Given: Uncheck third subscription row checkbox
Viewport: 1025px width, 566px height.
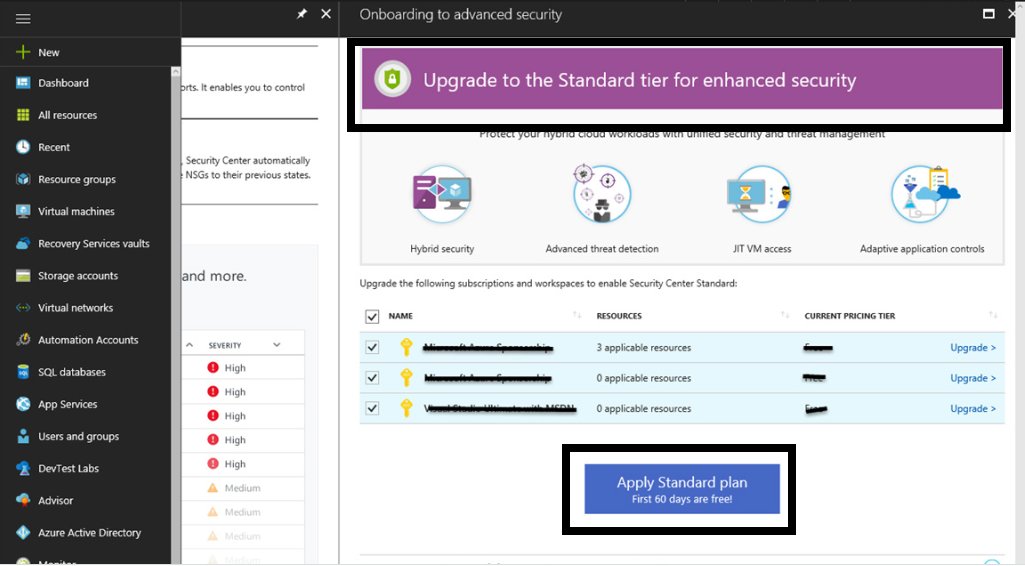Looking at the screenshot, I should point(372,408).
